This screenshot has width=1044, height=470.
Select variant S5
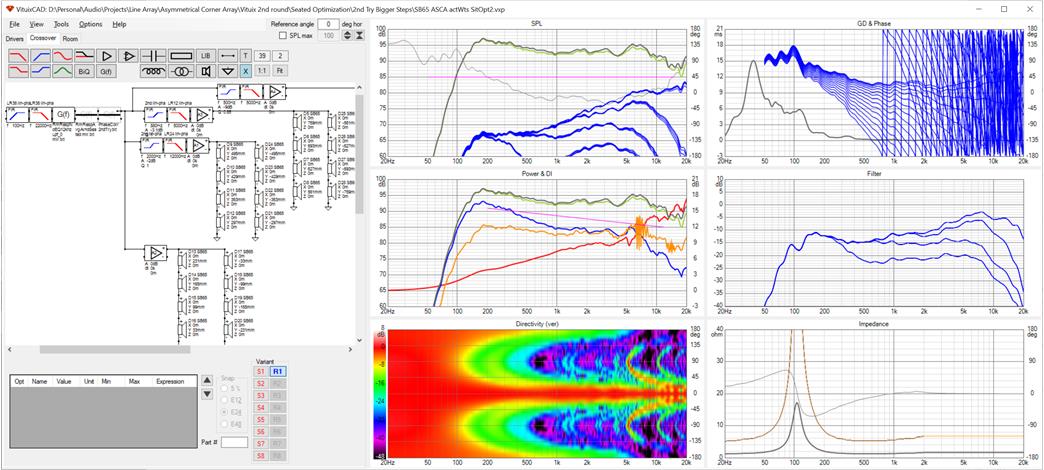tap(260, 419)
